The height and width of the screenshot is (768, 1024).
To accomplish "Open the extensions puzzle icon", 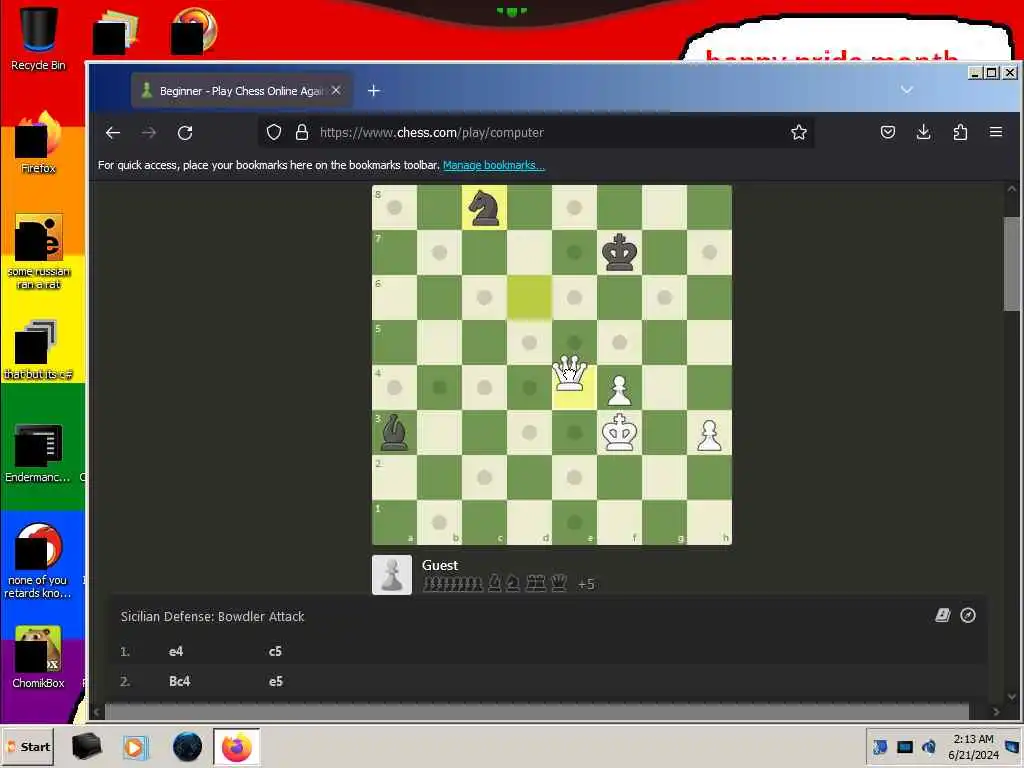I will [x=960, y=133].
